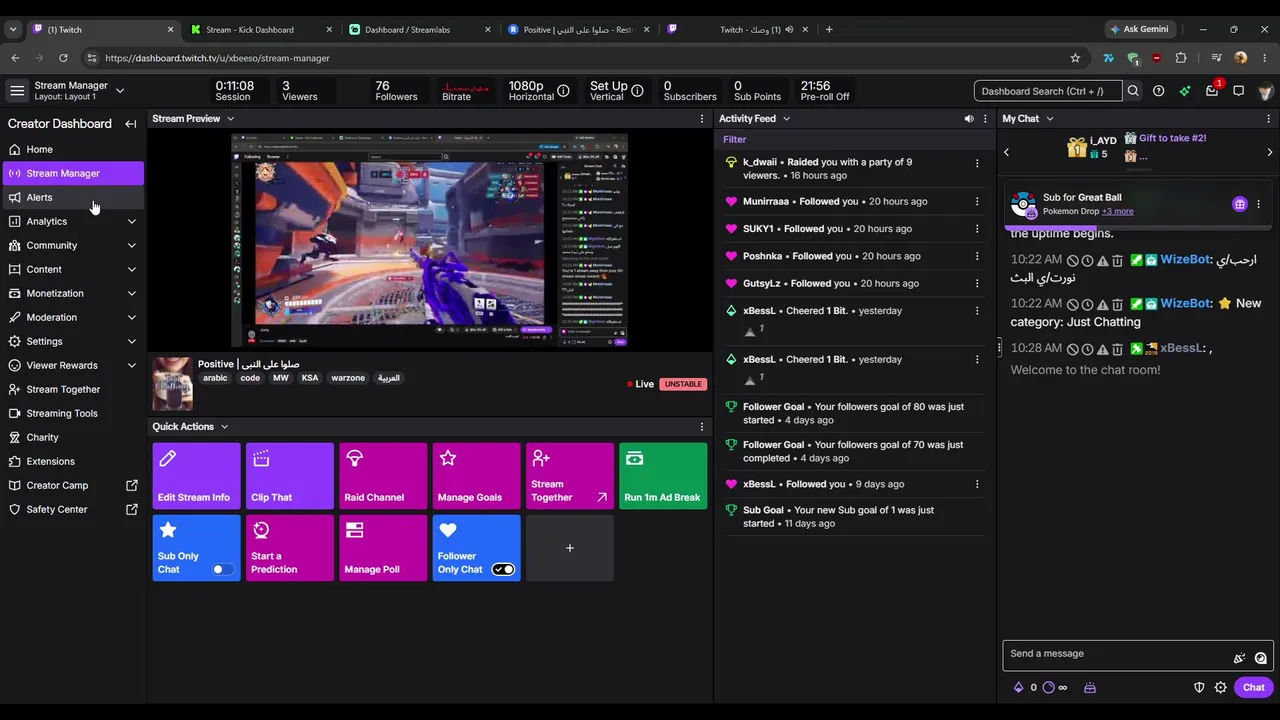Viewport: 1280px width, 720px height.
Task: Mute Activity Feed sound alerts
Action: pos(969,119)
